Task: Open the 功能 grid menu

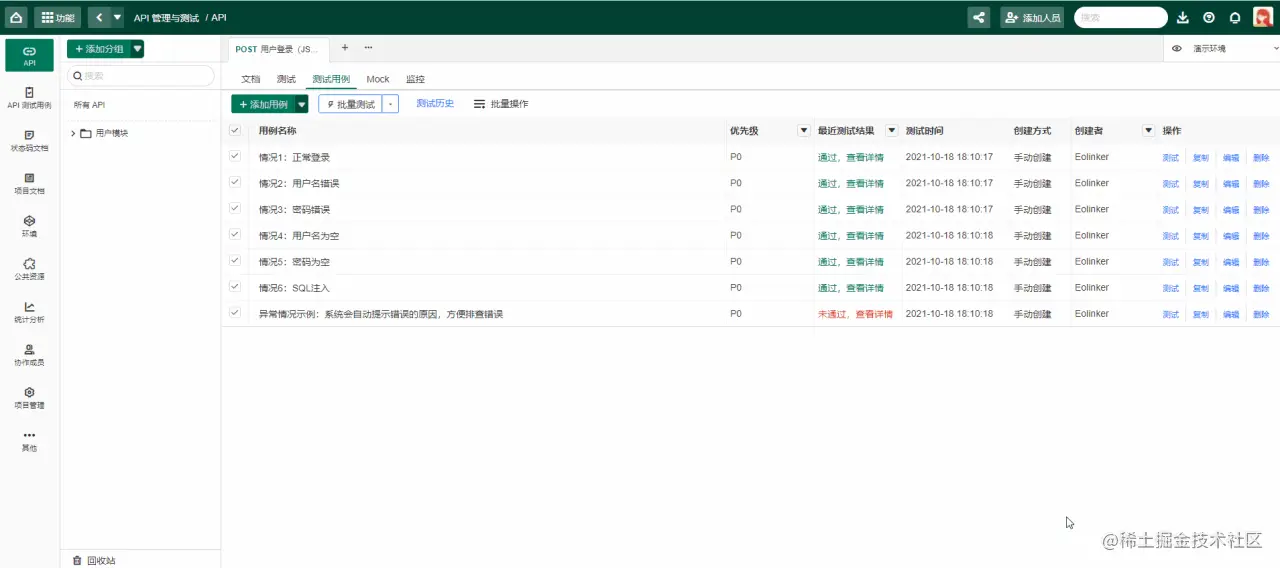Action: (58, 17)
